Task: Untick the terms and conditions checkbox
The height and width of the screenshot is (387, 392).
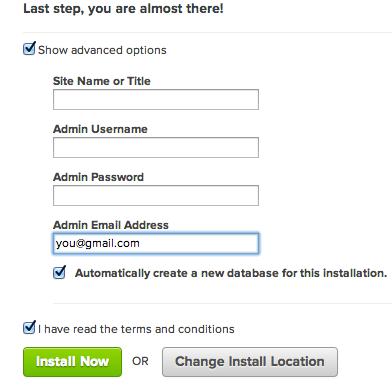Action: pyautogui.click(x=29, y=328)
